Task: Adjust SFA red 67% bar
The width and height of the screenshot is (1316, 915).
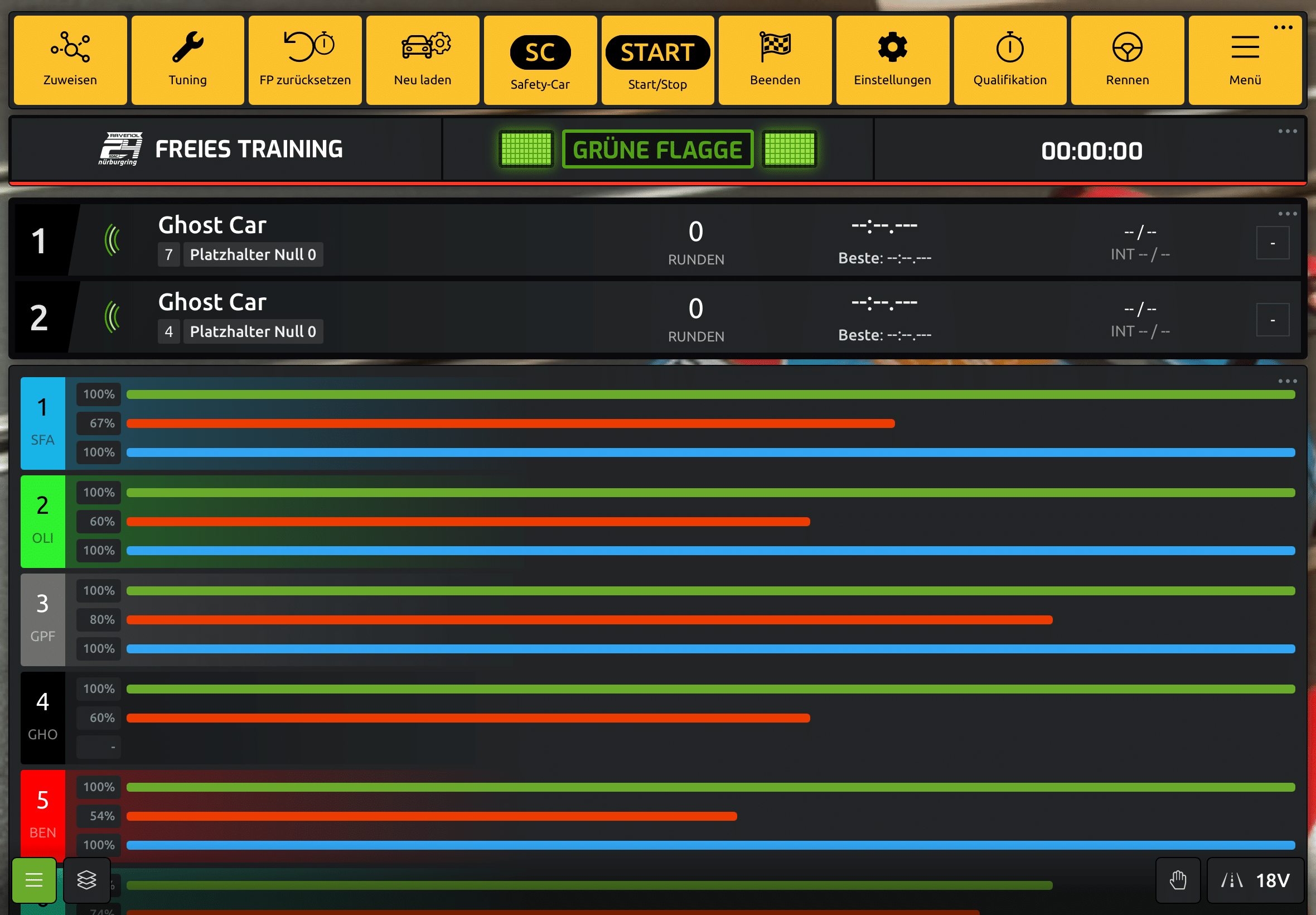Action: tap(510, 423)
